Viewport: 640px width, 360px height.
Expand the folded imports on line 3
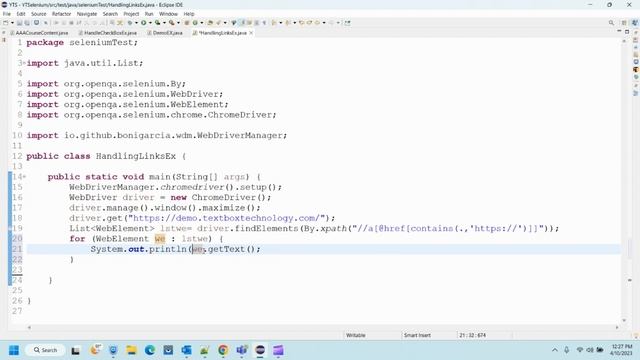[x=24, y=63]
